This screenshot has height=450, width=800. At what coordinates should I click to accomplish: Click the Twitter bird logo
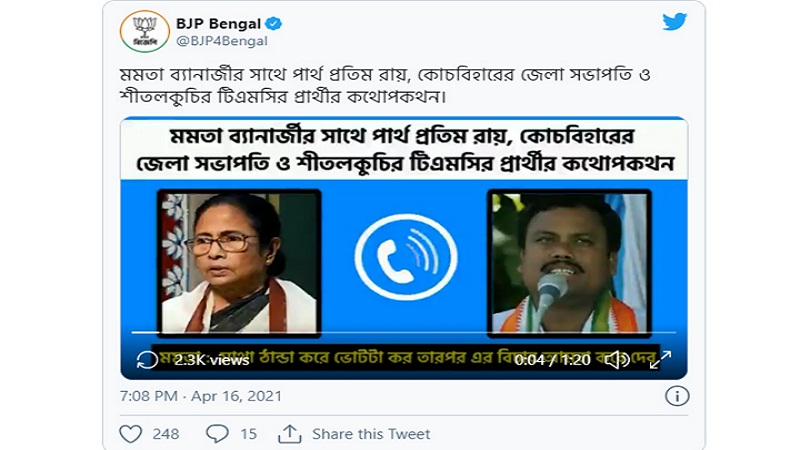coord(674,22)
